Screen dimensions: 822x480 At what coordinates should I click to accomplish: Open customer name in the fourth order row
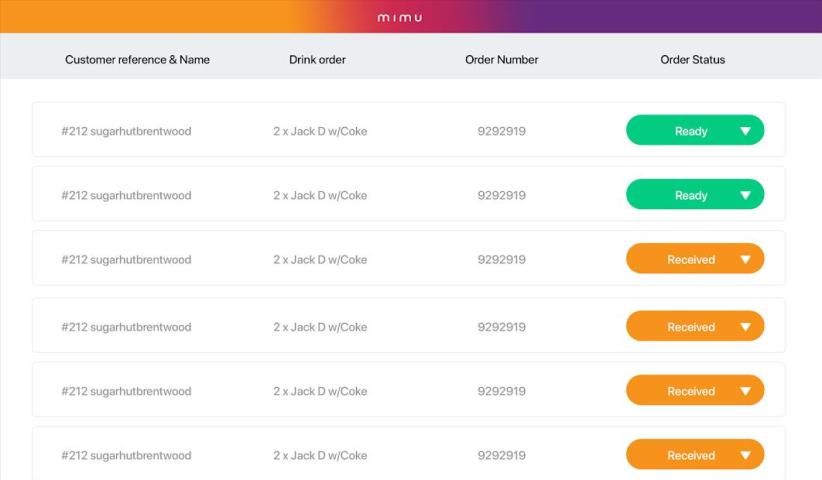point(126,327)
